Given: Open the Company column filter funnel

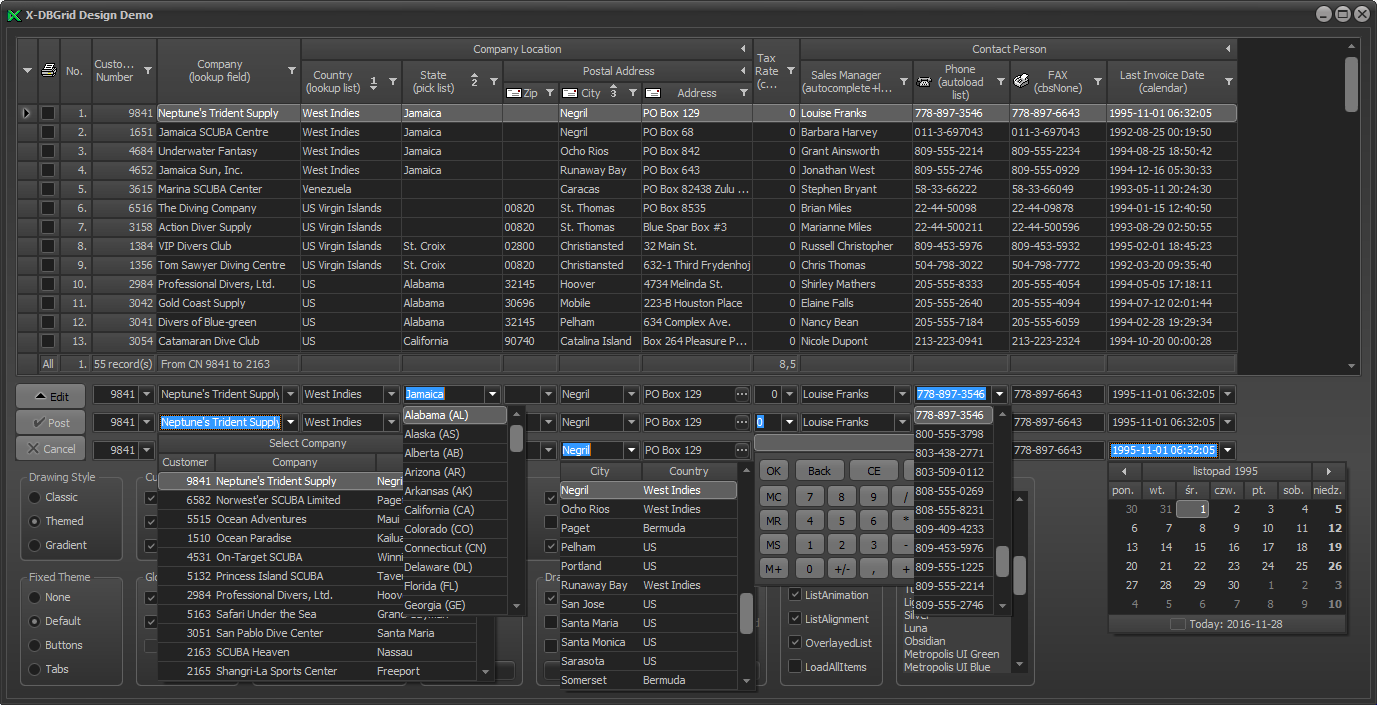Looking at the screenshot, I should pos(292,71).
